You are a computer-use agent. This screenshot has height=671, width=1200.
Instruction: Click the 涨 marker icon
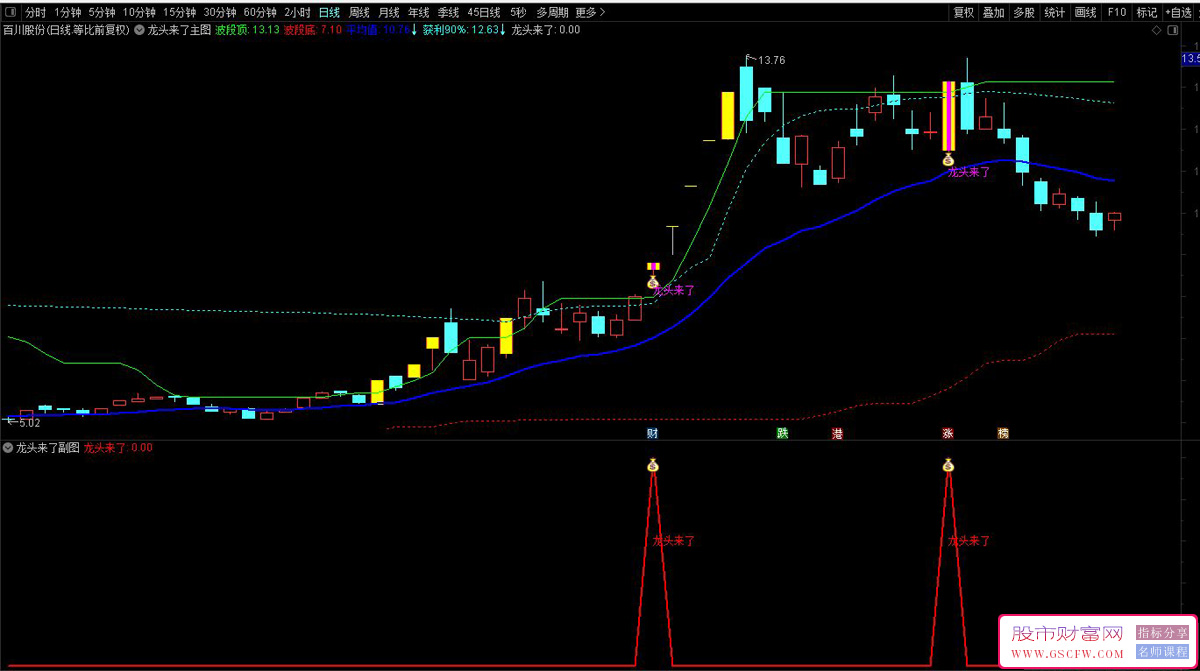coord(947,434)
